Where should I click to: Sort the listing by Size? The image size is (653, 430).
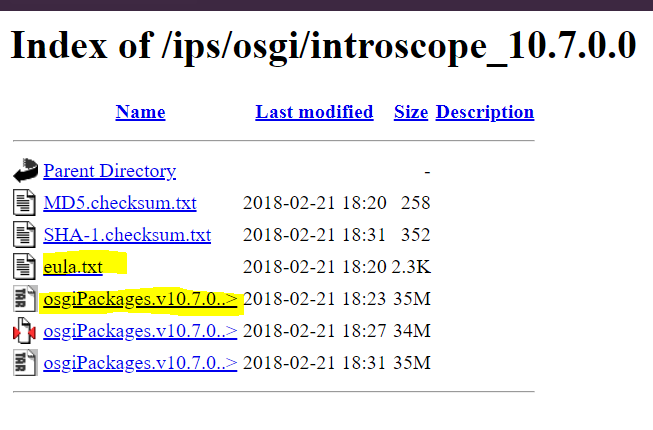point(411,112)
